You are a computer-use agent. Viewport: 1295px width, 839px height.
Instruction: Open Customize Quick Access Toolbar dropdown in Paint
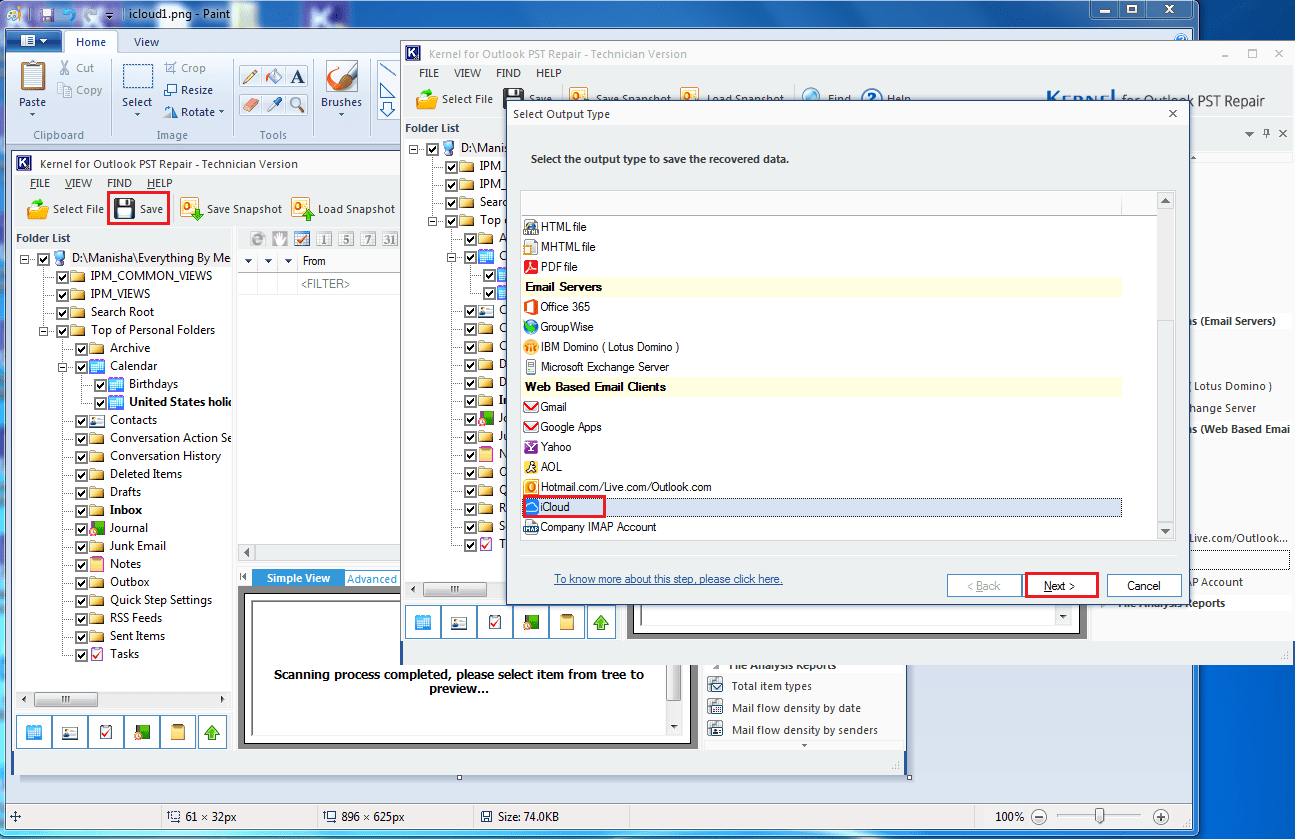pyautogui.click(x=111, y=14)
